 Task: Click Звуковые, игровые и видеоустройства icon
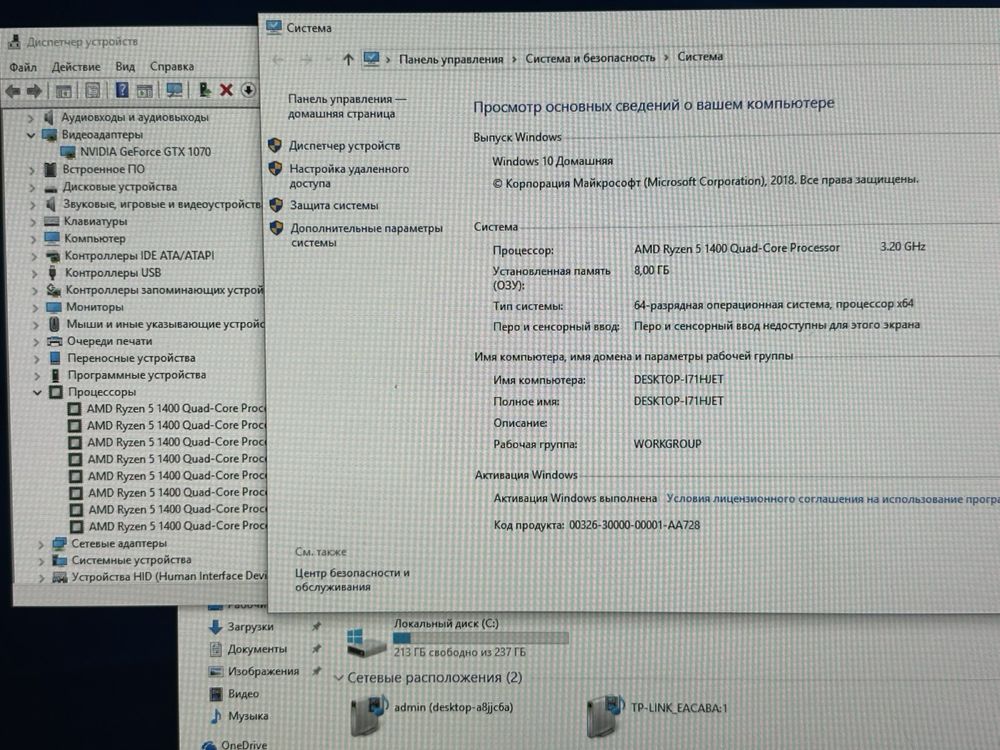click(51, 205)
